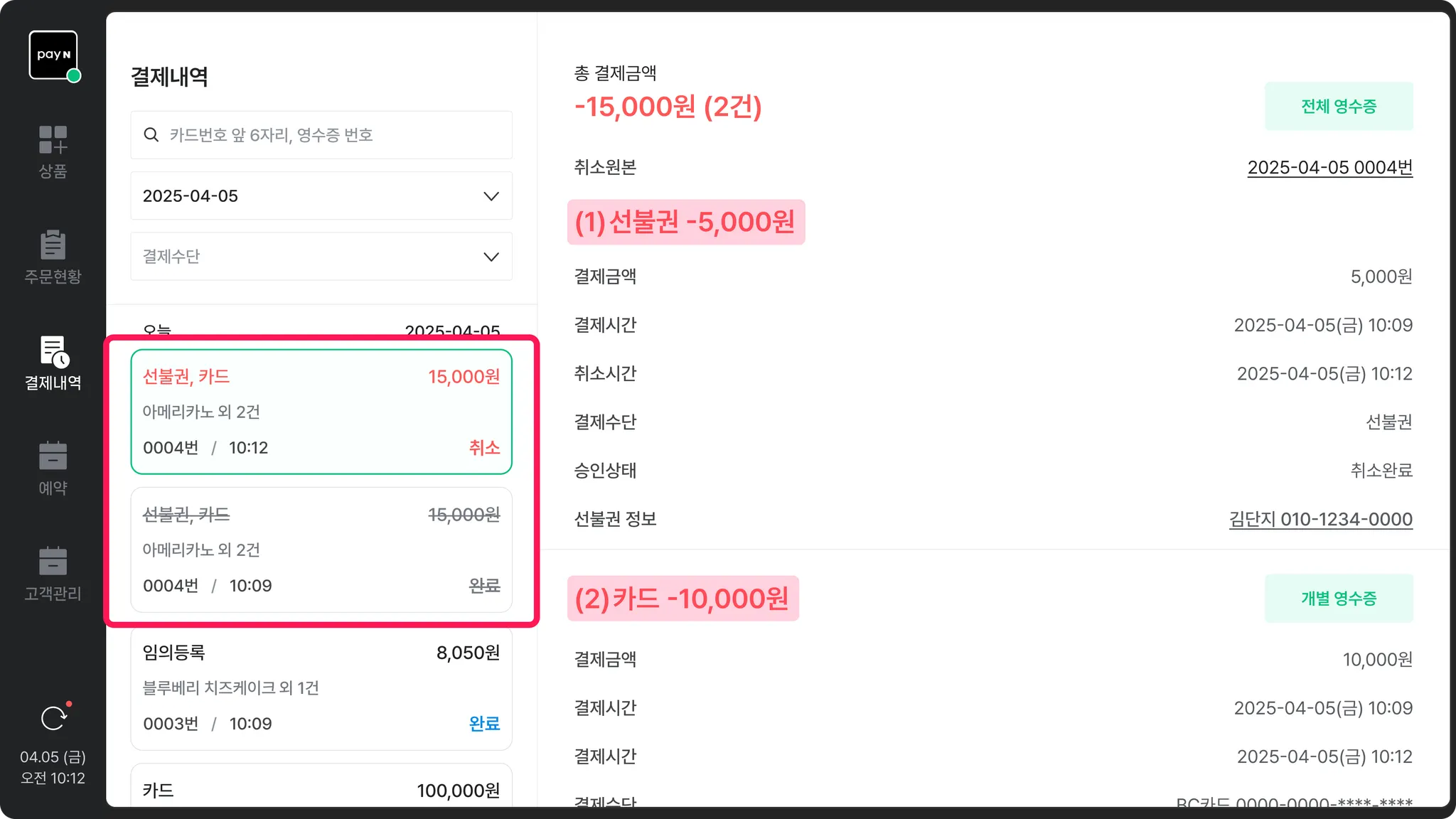
Task: Click the 전체 영수증 button
Action: pyautogui.click(x=1338, y=107)
